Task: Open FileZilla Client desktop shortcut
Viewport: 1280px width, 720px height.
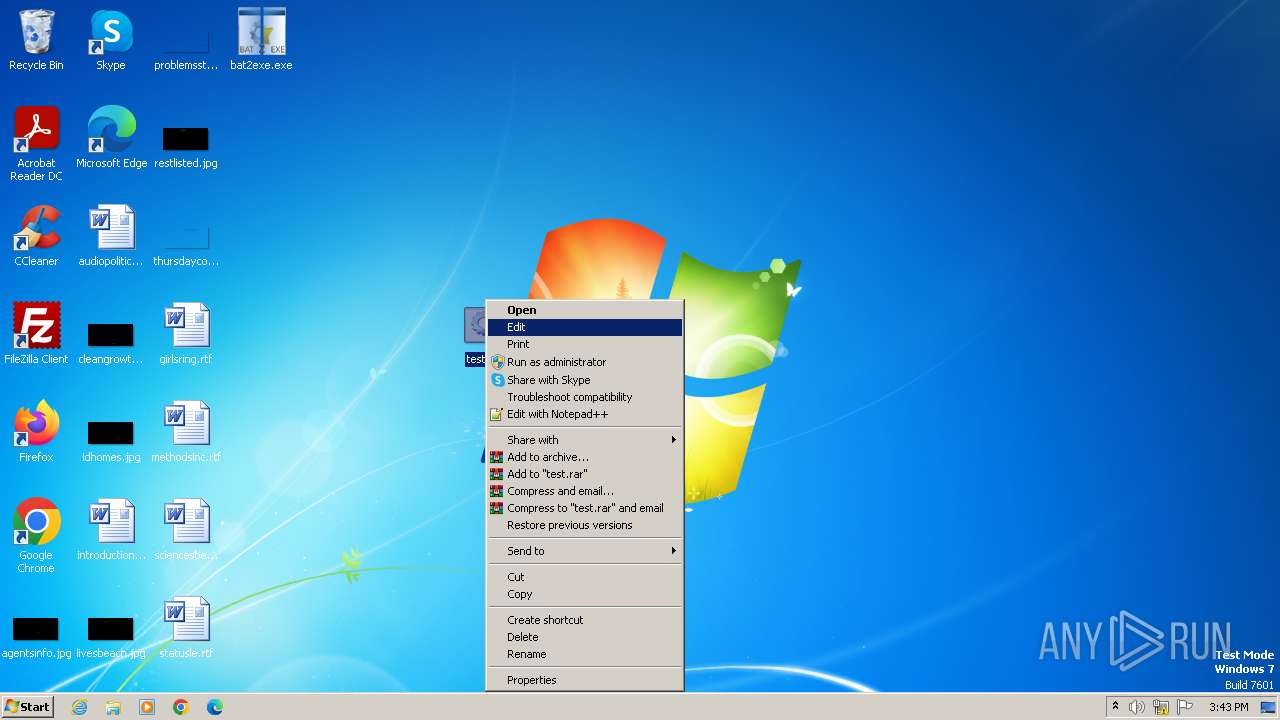Action: click(x=36, y=334)
